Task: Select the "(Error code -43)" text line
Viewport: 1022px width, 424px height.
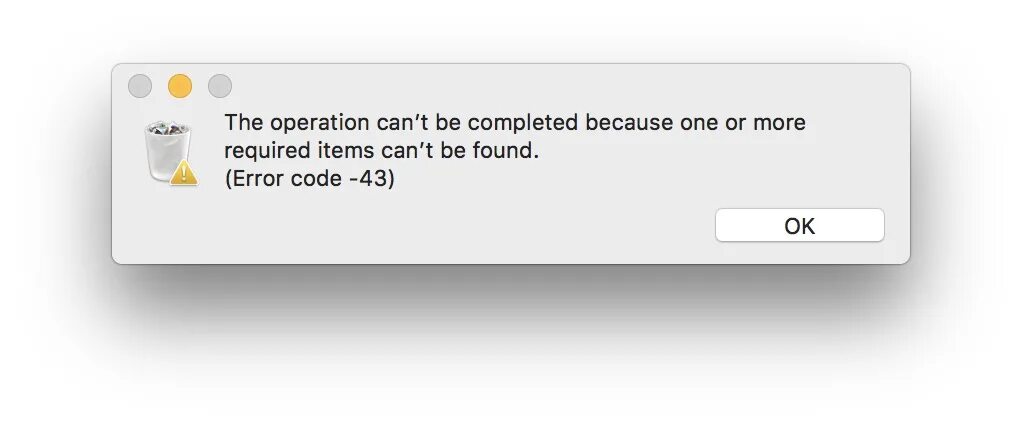Action: point(310,178)
